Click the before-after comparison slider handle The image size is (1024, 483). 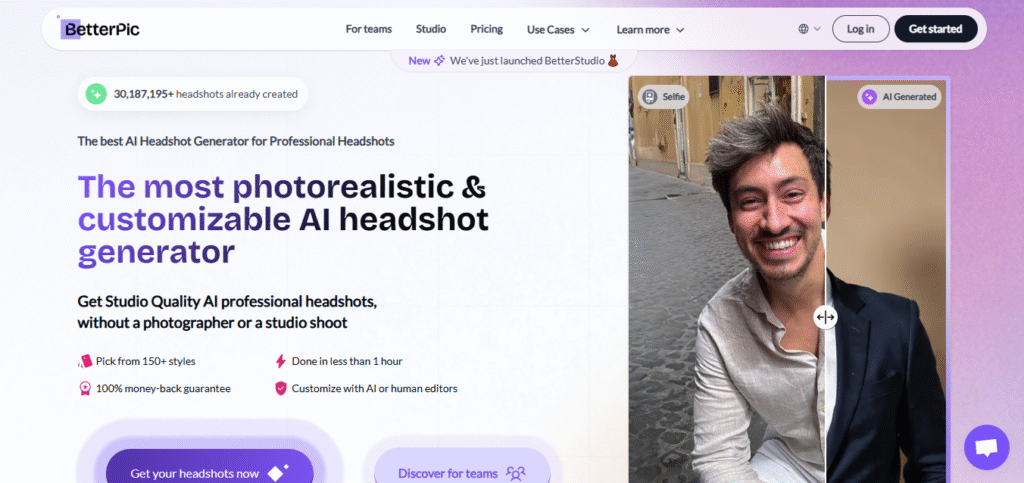pyautogui.click(x=825, y=317)
